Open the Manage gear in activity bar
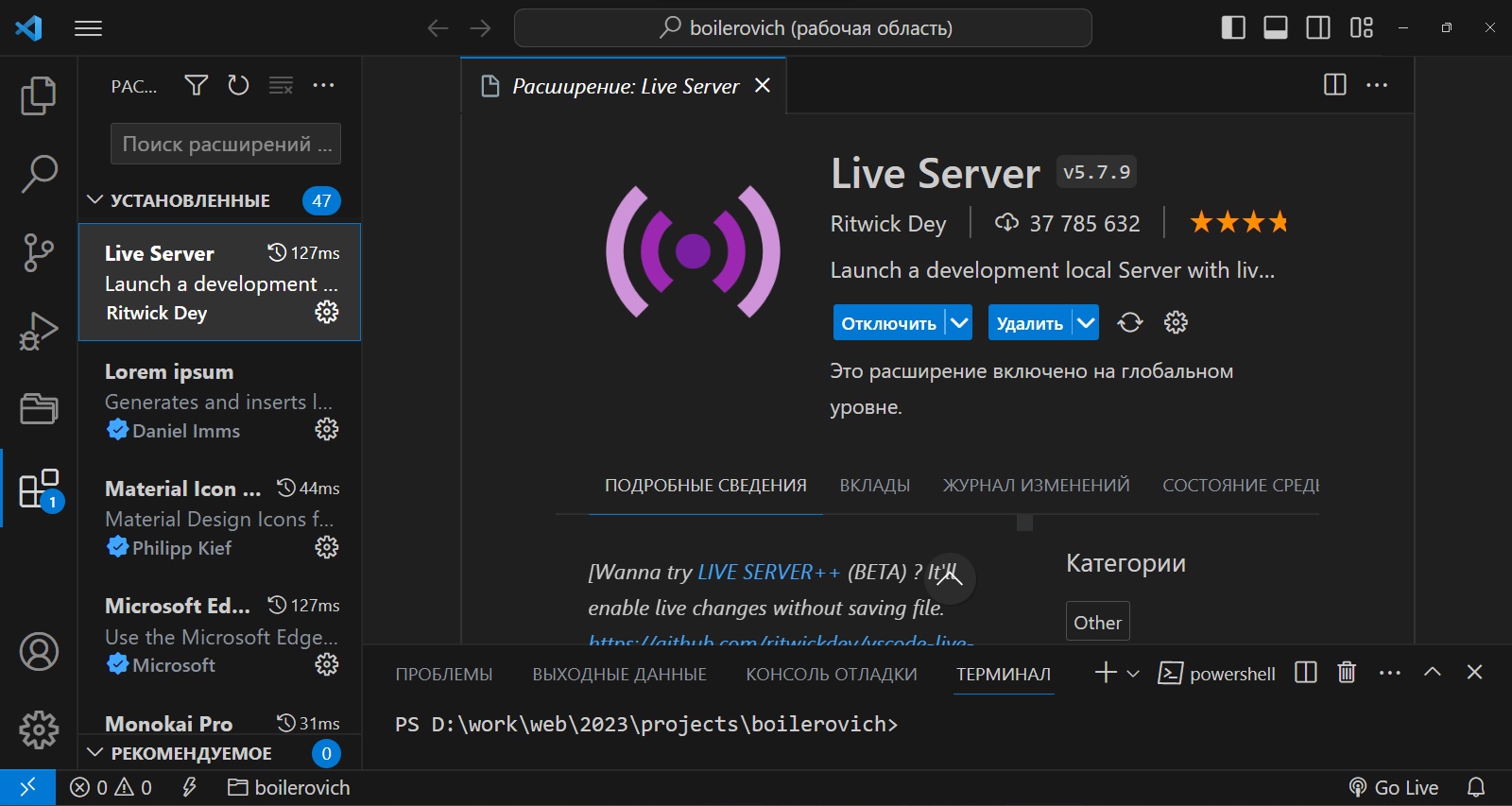The image size is (1512, 806). (39, 729)
